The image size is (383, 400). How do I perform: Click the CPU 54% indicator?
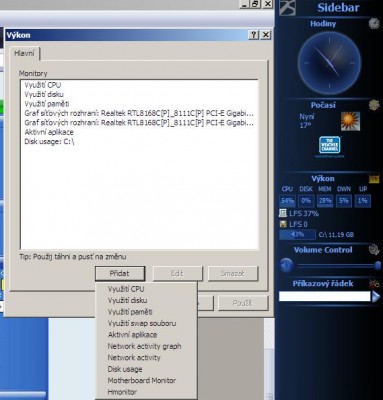(x=287, y=201)
